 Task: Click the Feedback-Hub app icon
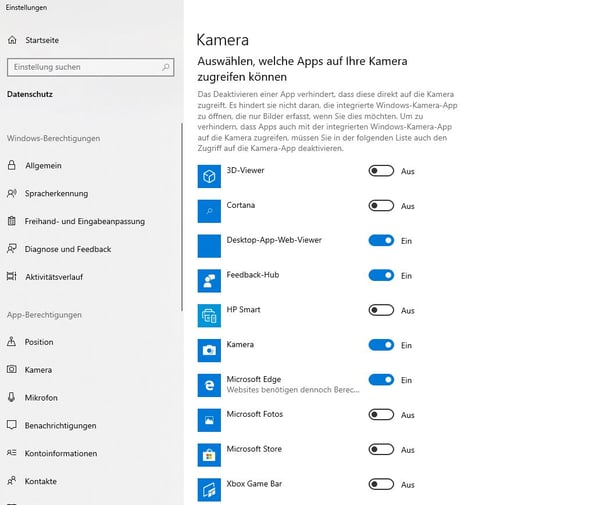click(x=209, y=281)
